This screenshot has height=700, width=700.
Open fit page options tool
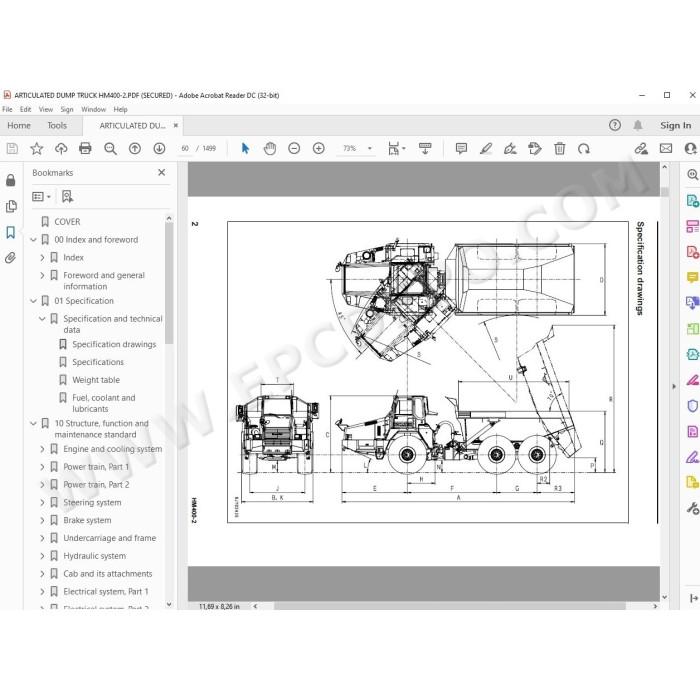coord(396,148)
